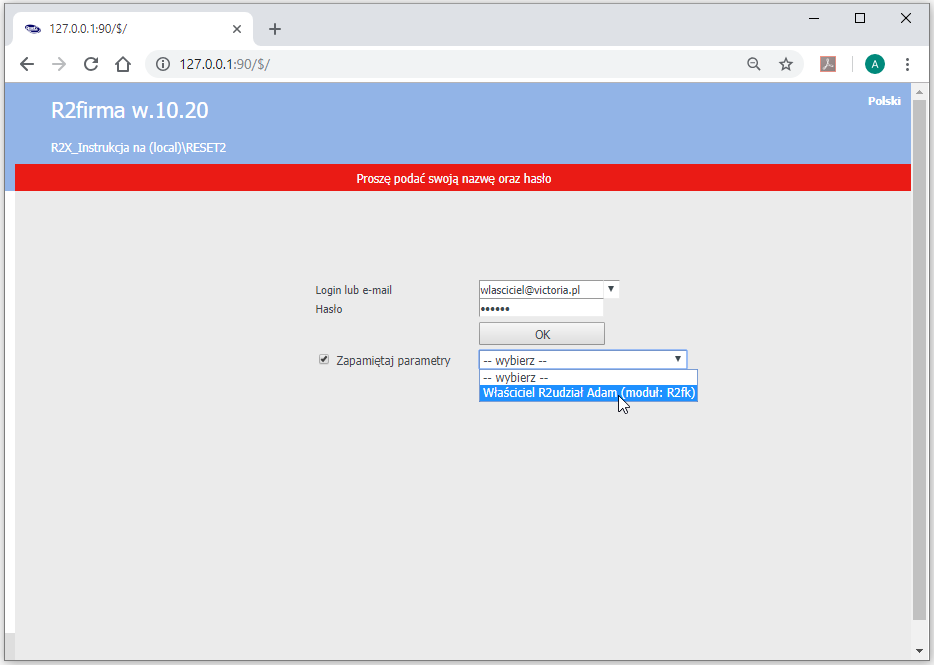
Task: Toggle Zapamiętaj parametry checkbox
Action: [x=324, y=359]
